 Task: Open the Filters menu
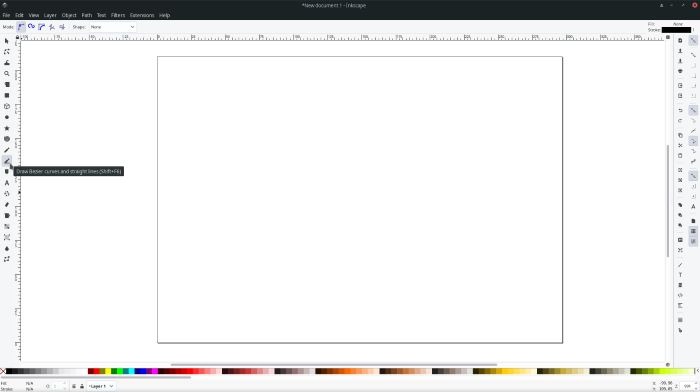click(118, 15)
